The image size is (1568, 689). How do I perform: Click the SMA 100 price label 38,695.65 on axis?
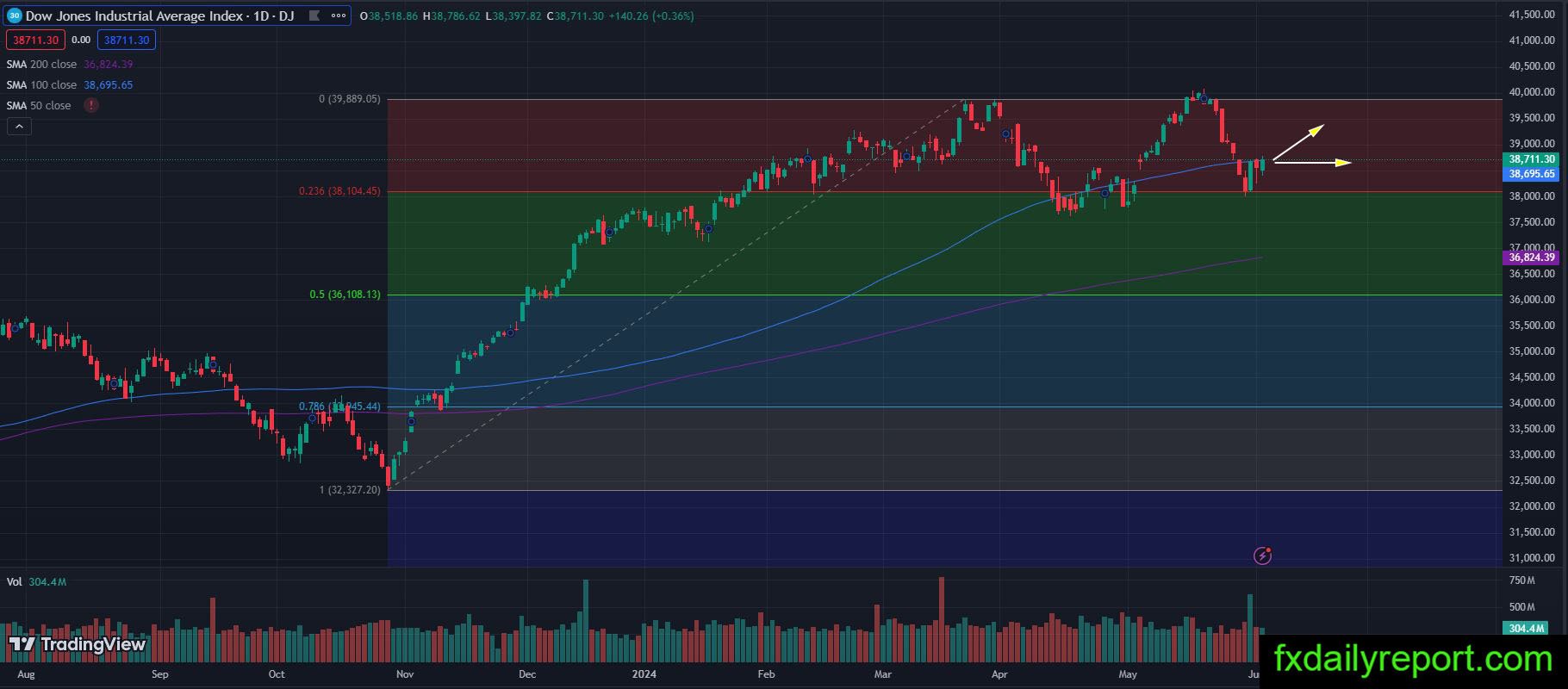[1533, 173]
